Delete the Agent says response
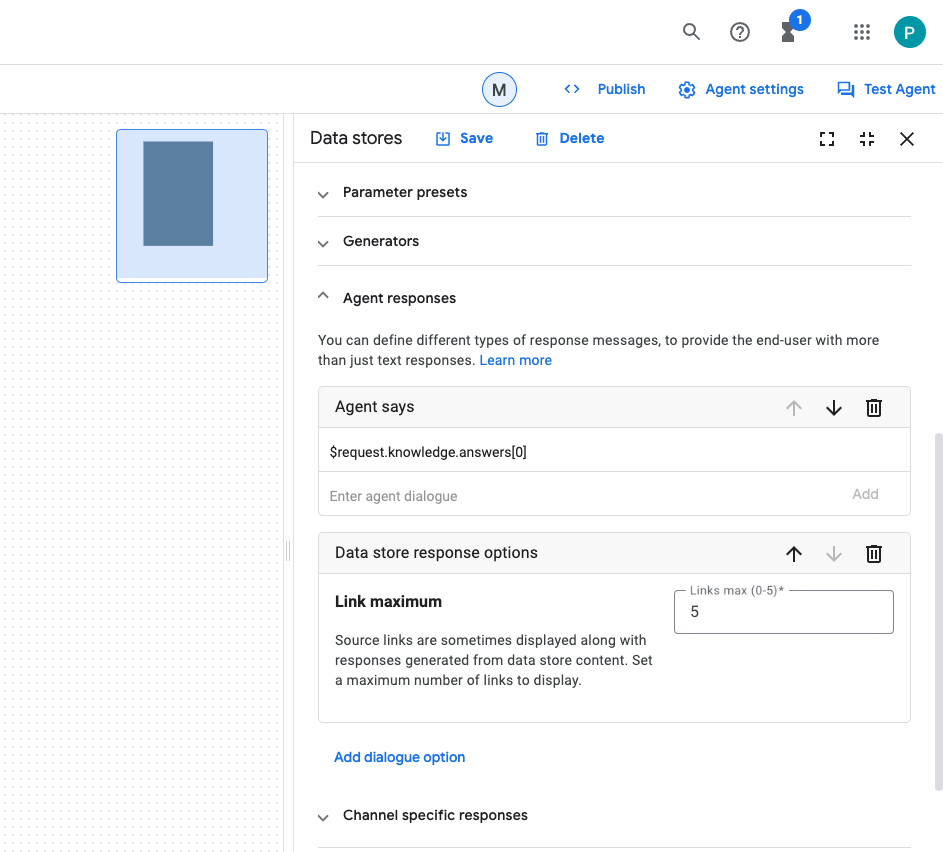943x852 pixels. pos(874,408)
